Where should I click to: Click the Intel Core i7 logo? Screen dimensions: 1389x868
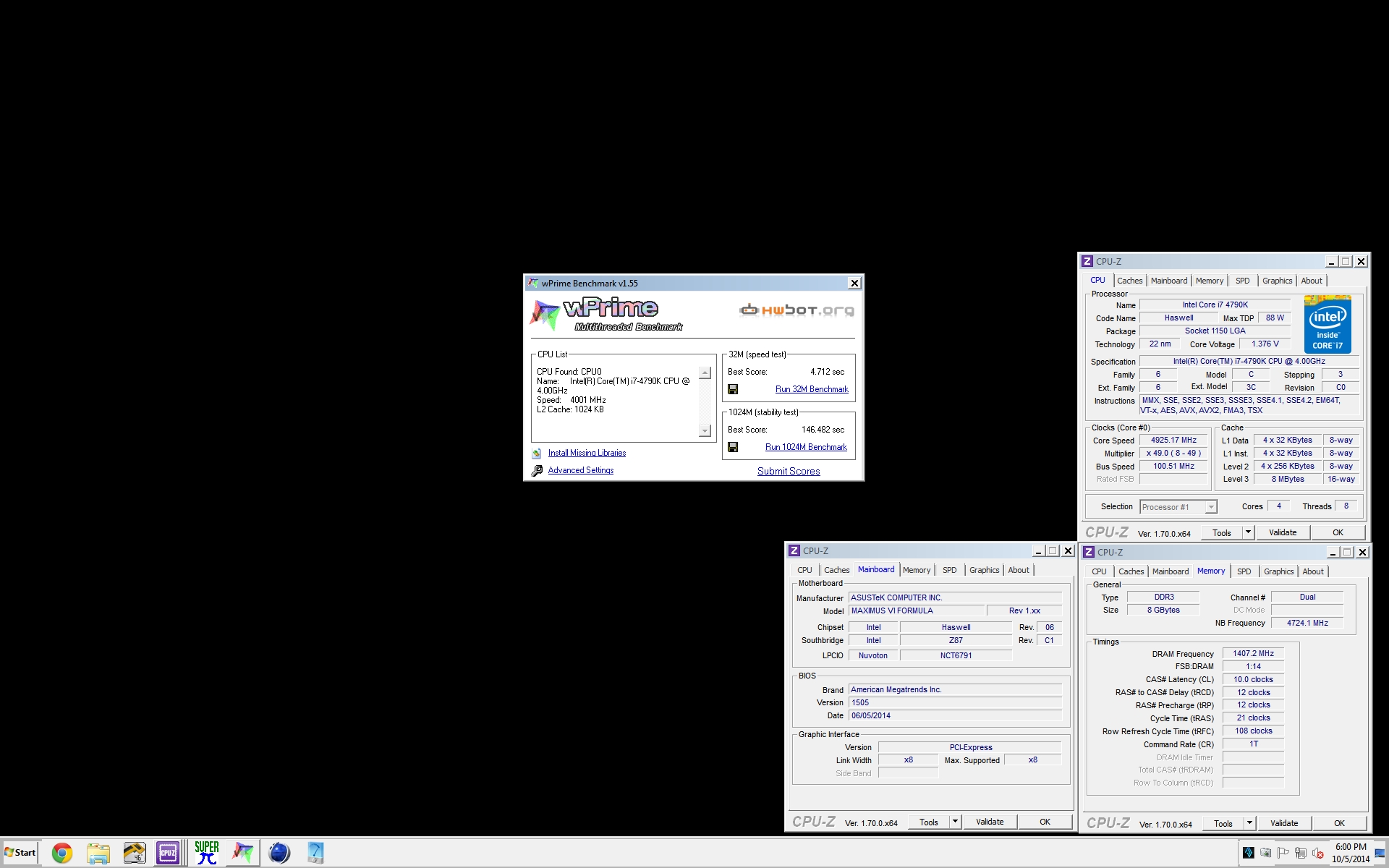pos(1328,324)
